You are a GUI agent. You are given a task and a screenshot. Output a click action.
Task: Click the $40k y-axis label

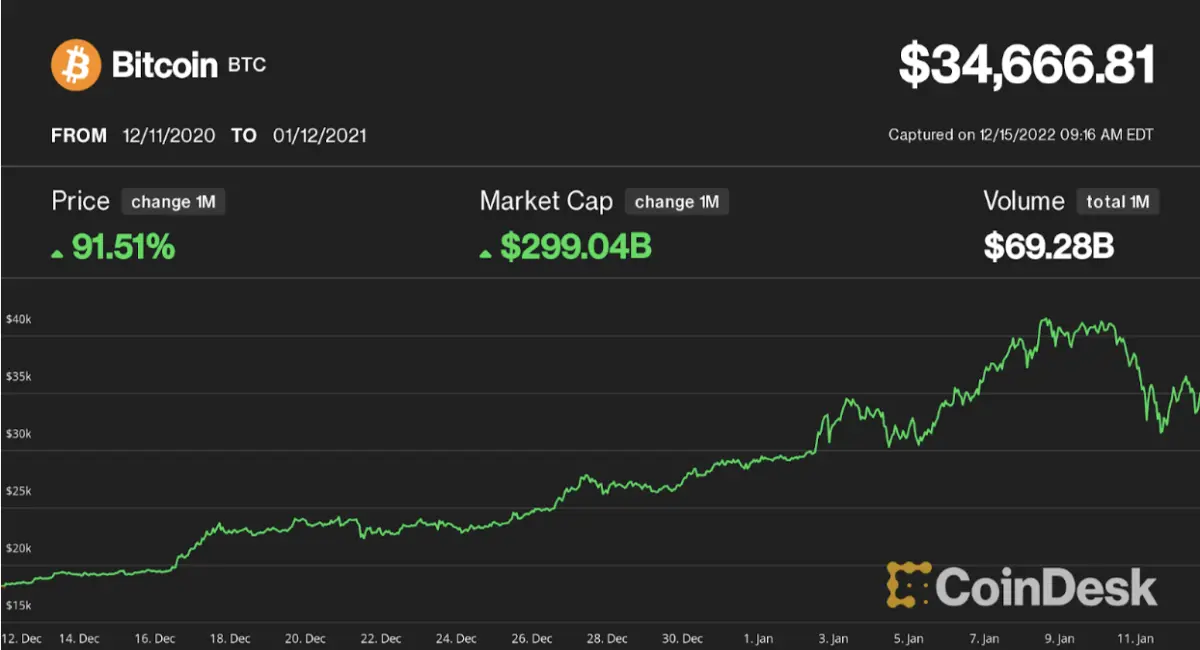click(19, 319)
